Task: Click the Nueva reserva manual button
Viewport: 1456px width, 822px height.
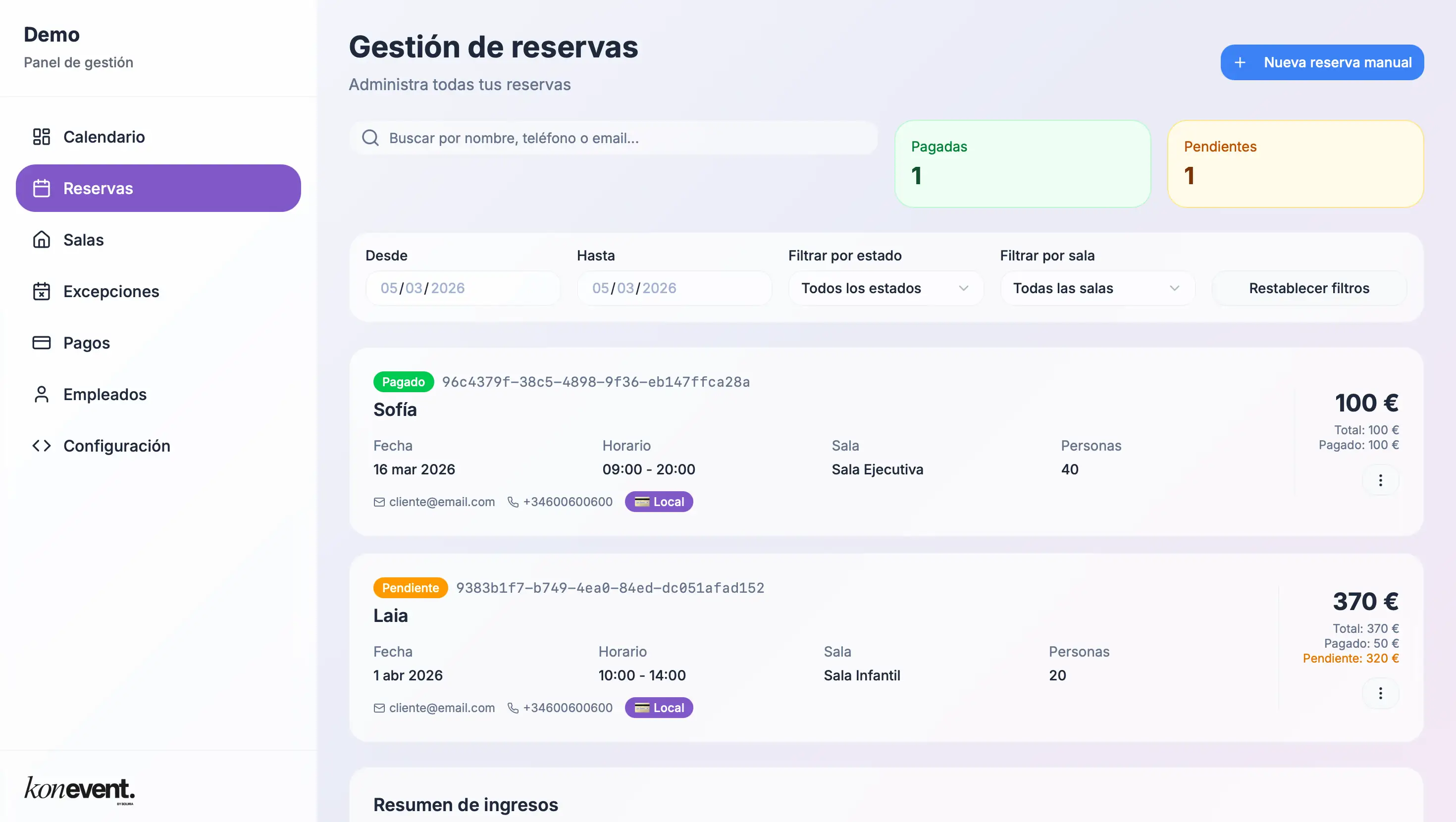Action: (1321, 62)
